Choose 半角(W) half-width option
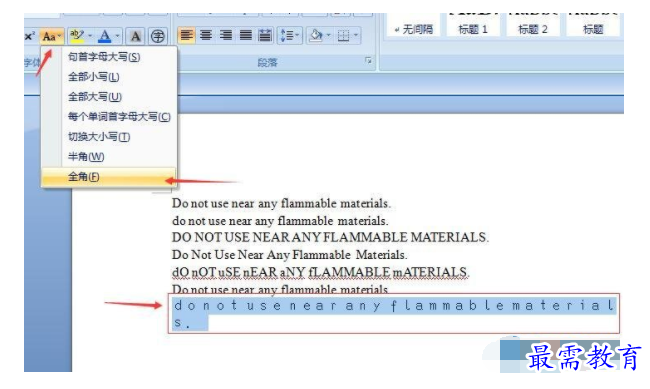 click(x=109, y=156)
